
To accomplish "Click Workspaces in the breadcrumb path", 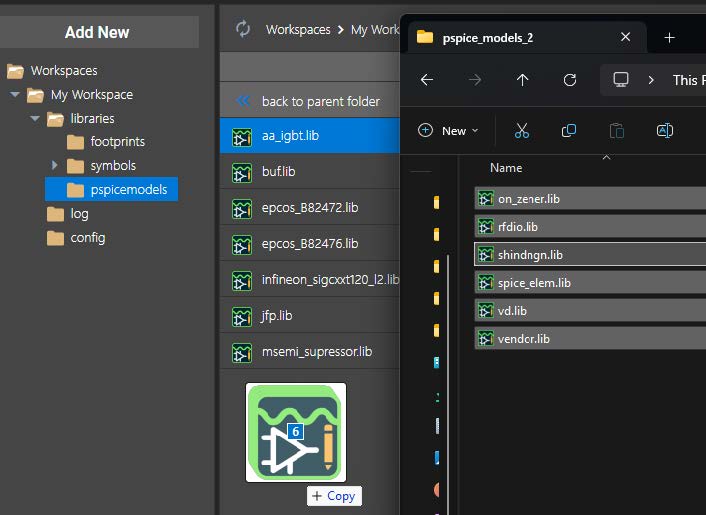I will tap(298, 30).
